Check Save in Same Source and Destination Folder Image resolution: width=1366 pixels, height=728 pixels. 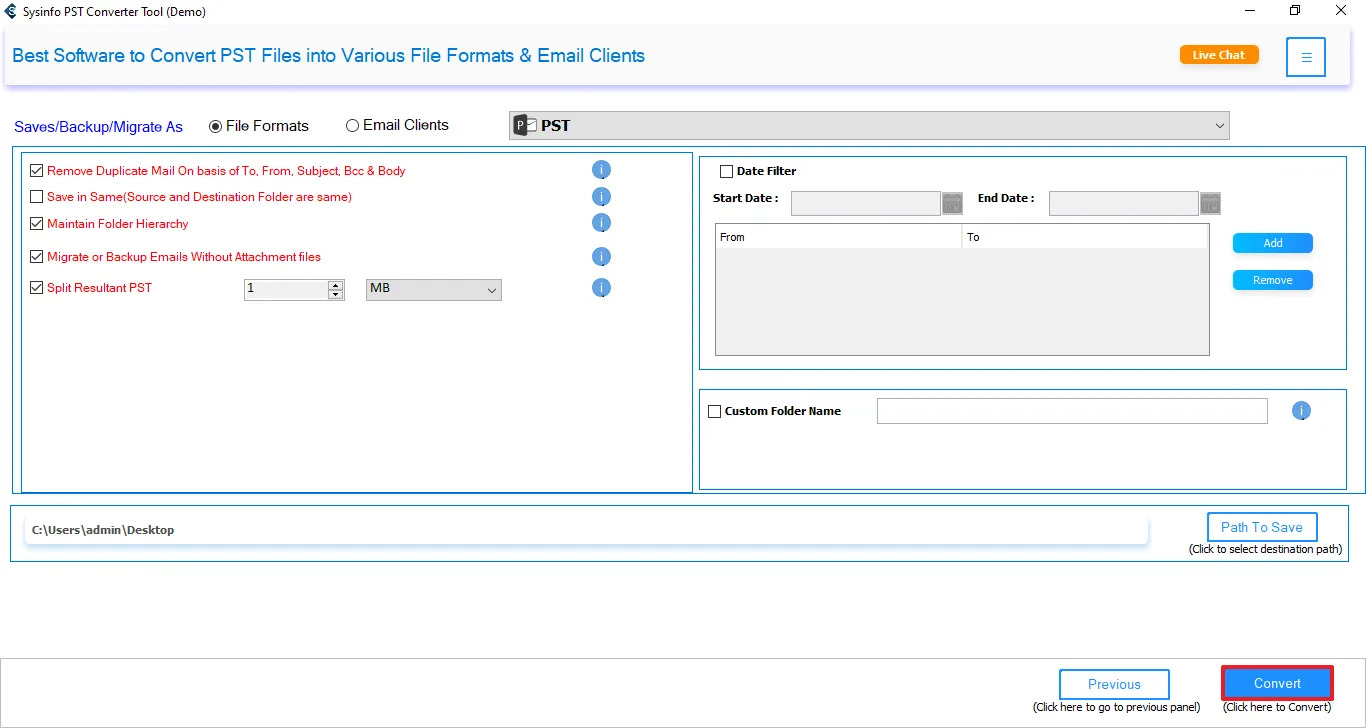click(37, 197)
